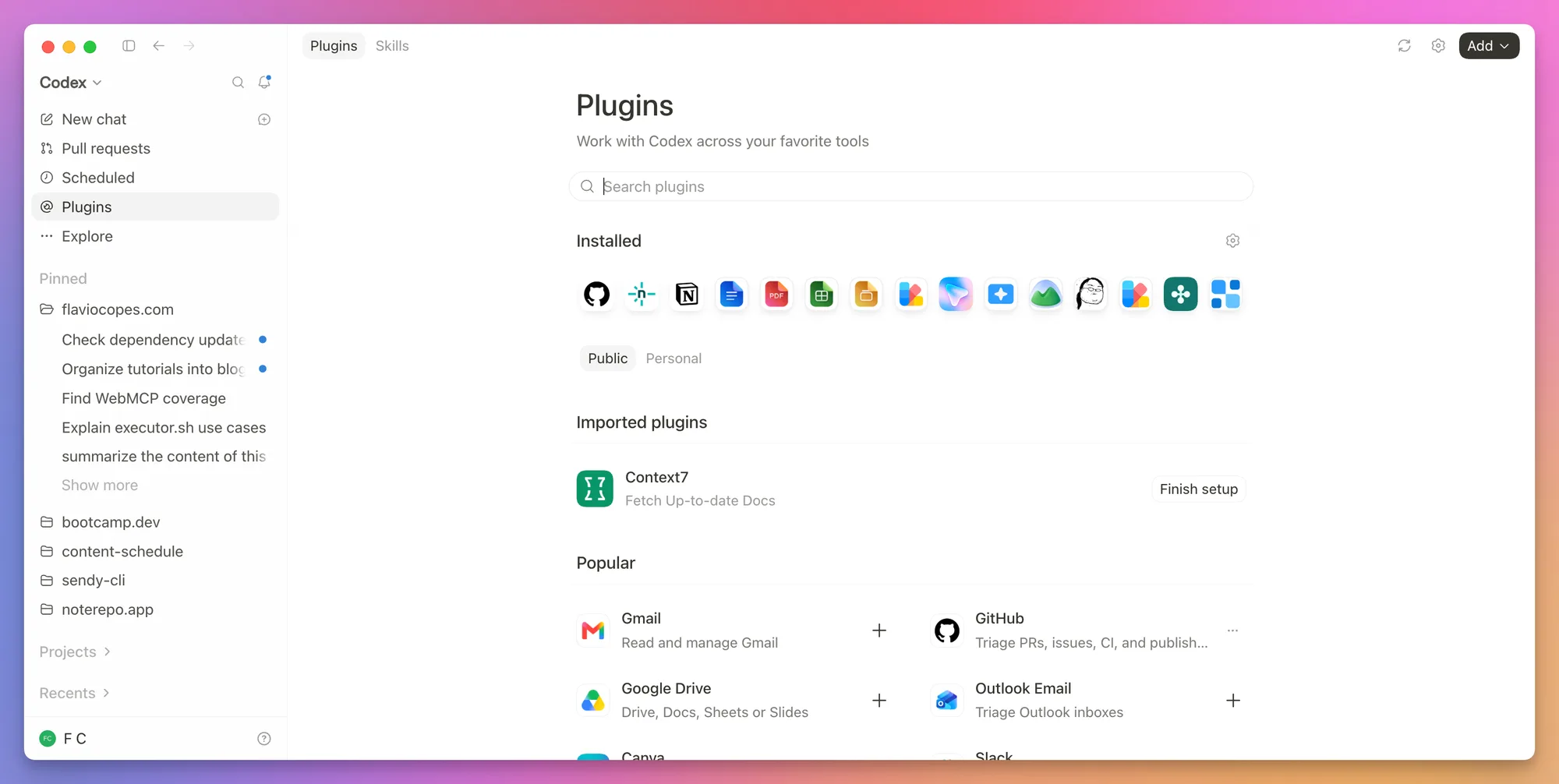The image size is (1559, 784).
Task: Go forward with the right arrow
Action: click(189, 46)
